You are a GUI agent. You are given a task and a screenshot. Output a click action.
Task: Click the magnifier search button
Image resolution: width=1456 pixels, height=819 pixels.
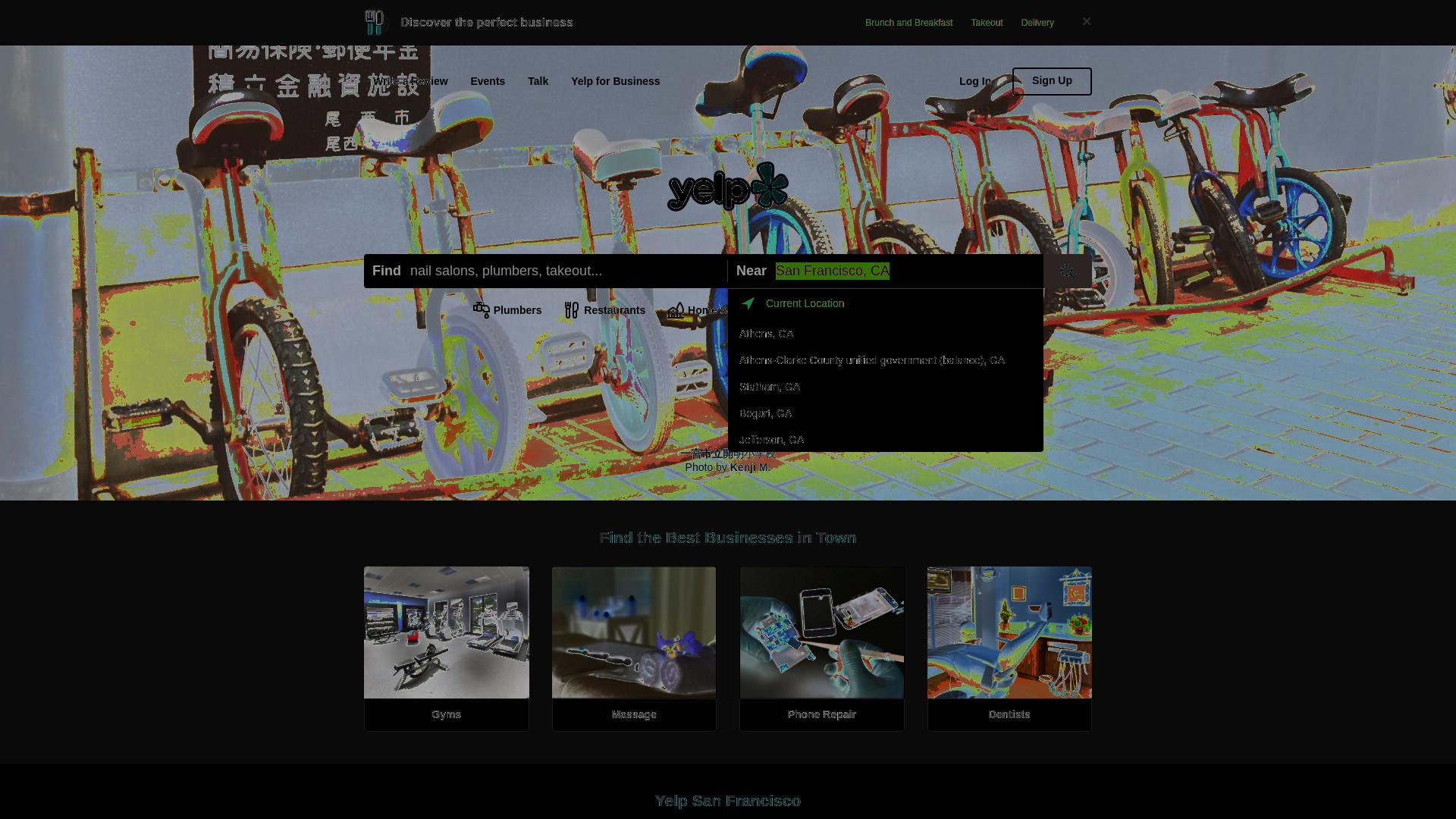coord(1067,271)
